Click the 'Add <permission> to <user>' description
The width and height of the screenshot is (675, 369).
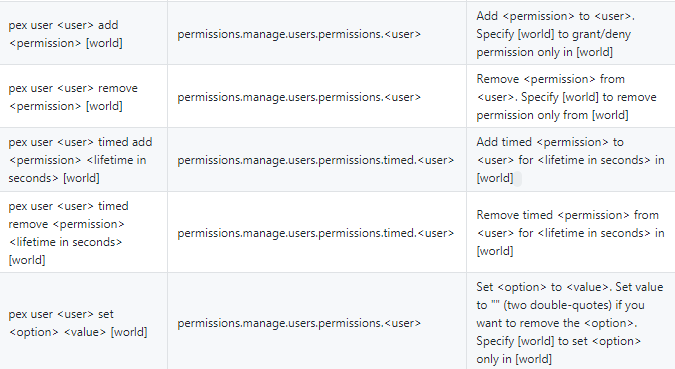(x=556, y=16)
